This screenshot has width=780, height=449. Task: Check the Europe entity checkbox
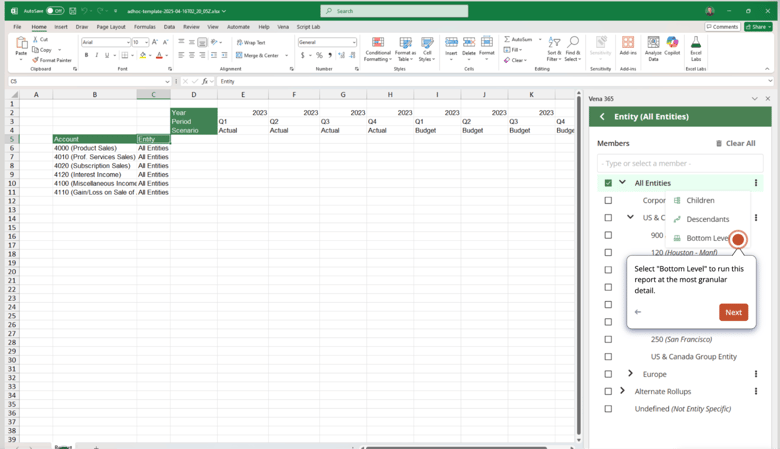[608, 374]
